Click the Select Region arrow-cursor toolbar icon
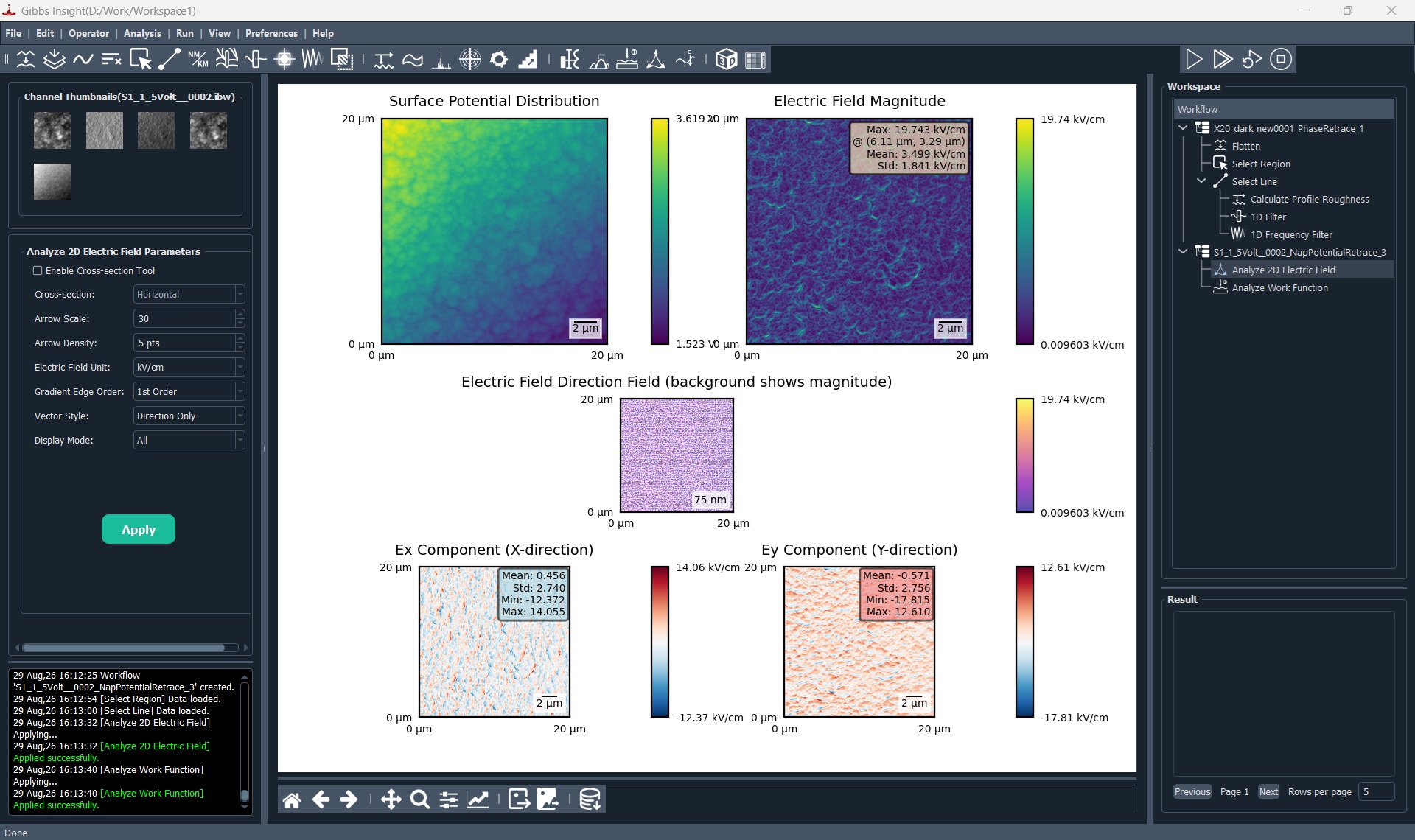 [x=140, y=59]
